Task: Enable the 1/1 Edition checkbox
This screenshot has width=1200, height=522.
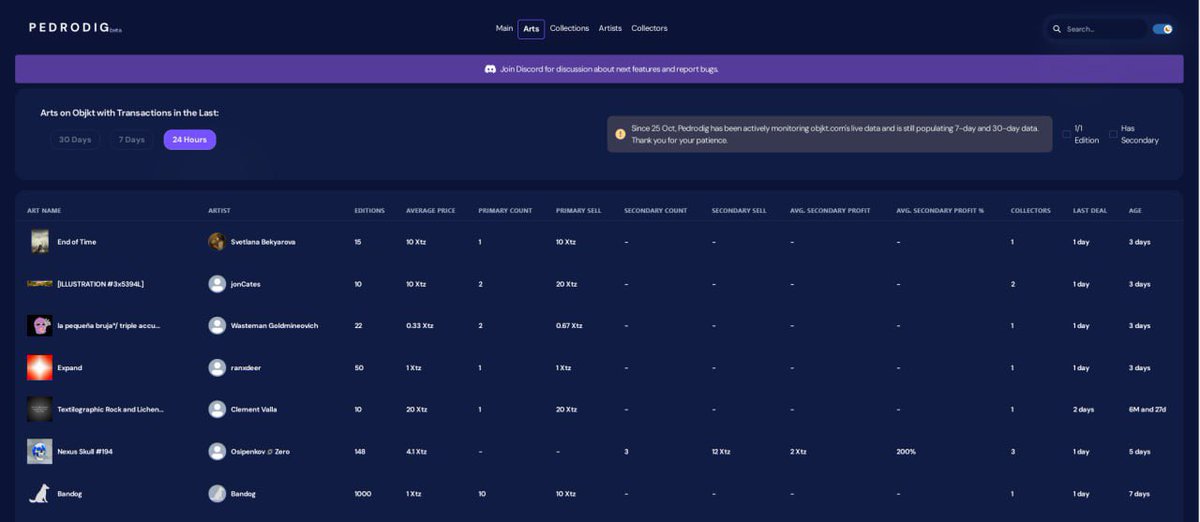Action: (x=1066, y=134)
